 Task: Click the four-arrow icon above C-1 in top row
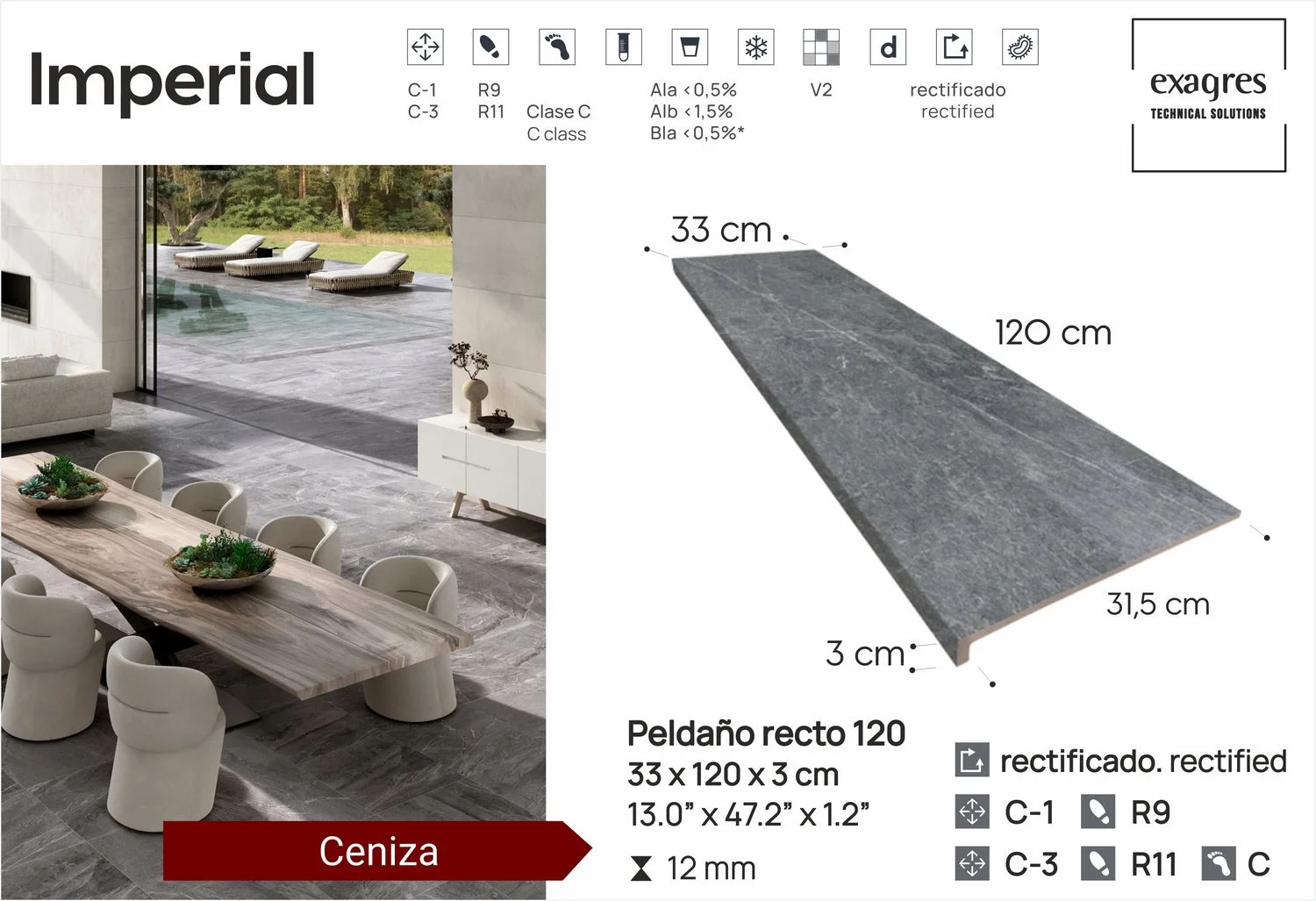click(425, 47)
